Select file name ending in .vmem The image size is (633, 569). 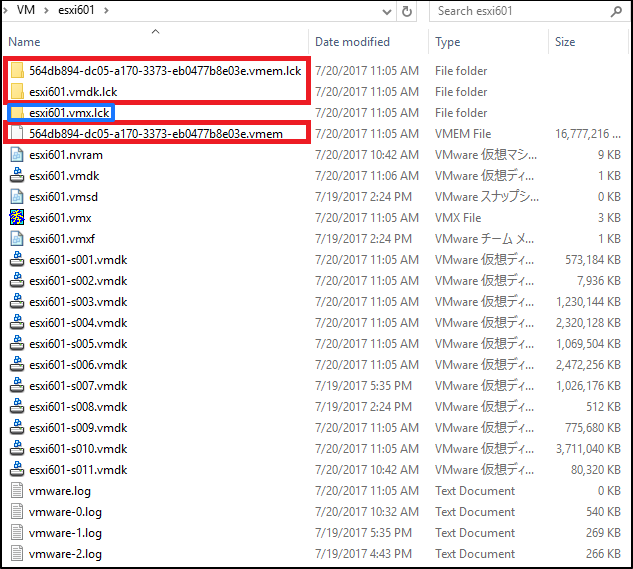point(156,134)
